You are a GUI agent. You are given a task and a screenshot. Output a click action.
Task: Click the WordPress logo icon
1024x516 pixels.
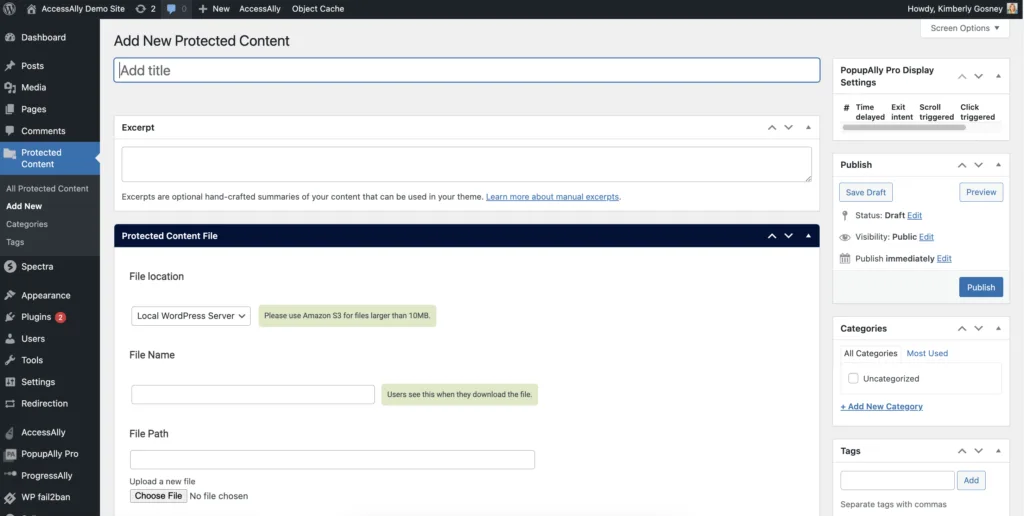click(9, 9)
